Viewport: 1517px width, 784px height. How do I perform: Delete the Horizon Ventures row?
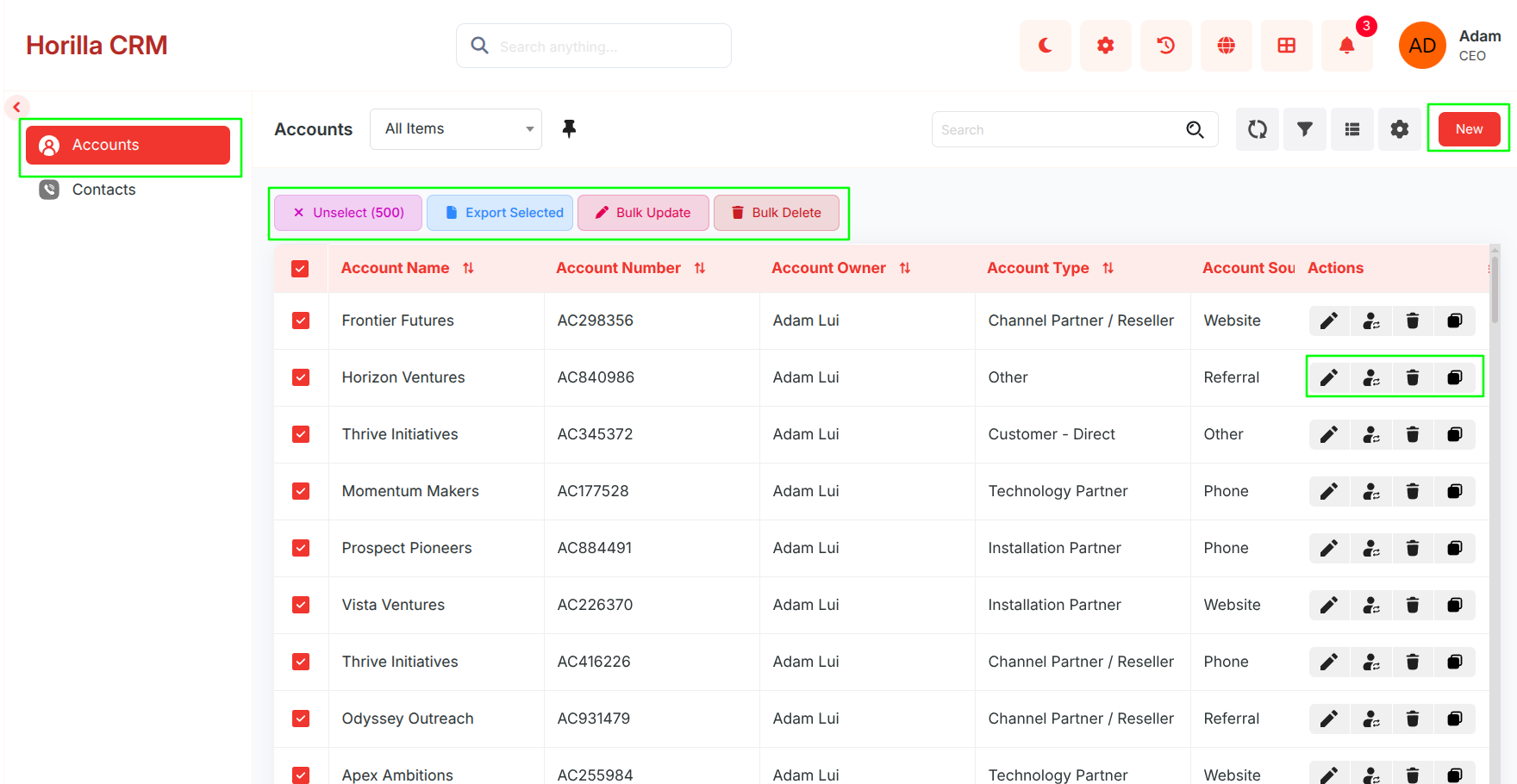pyautogui.click(x=1413, y=377)
